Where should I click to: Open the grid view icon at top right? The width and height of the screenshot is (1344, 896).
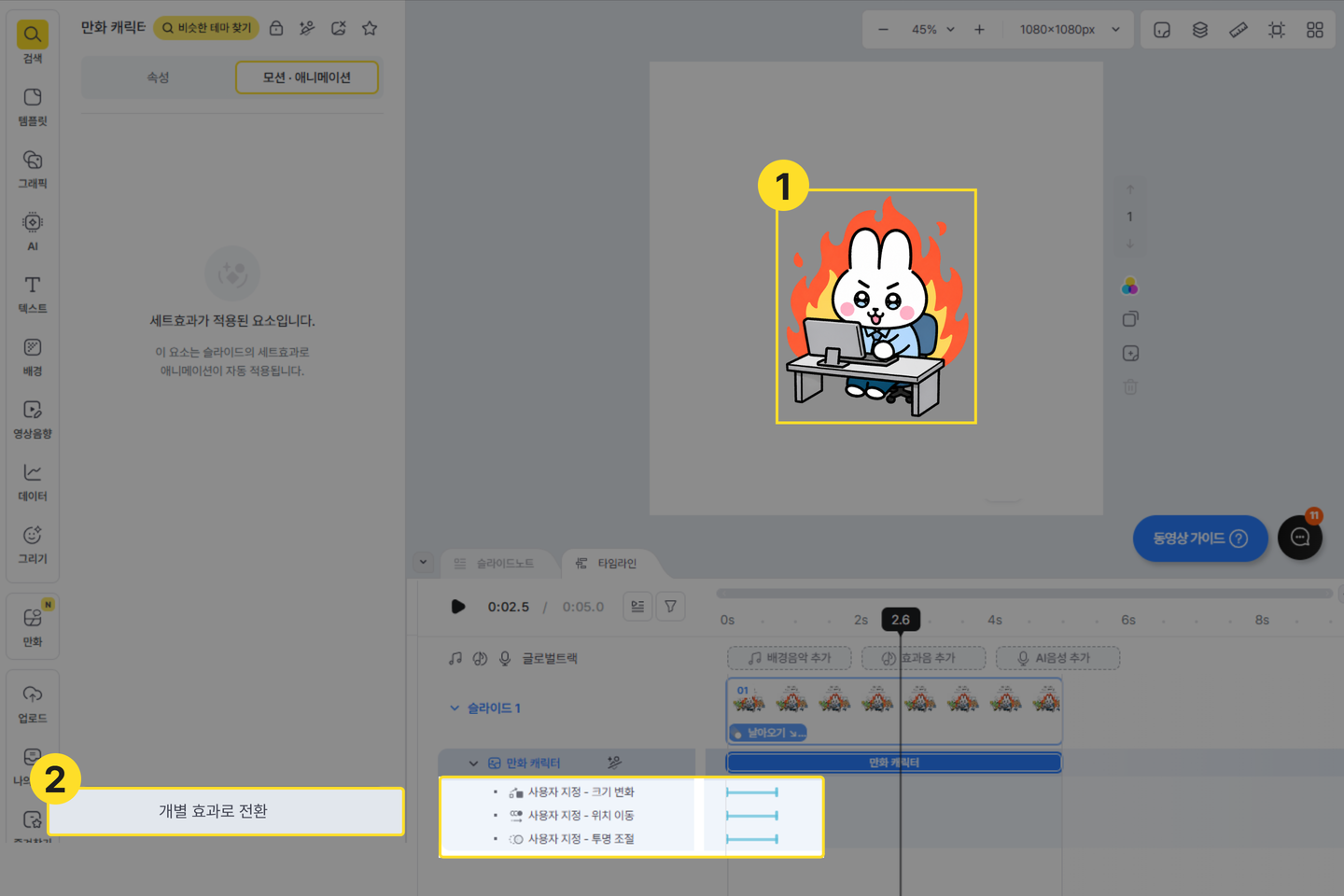point(1315,30)
